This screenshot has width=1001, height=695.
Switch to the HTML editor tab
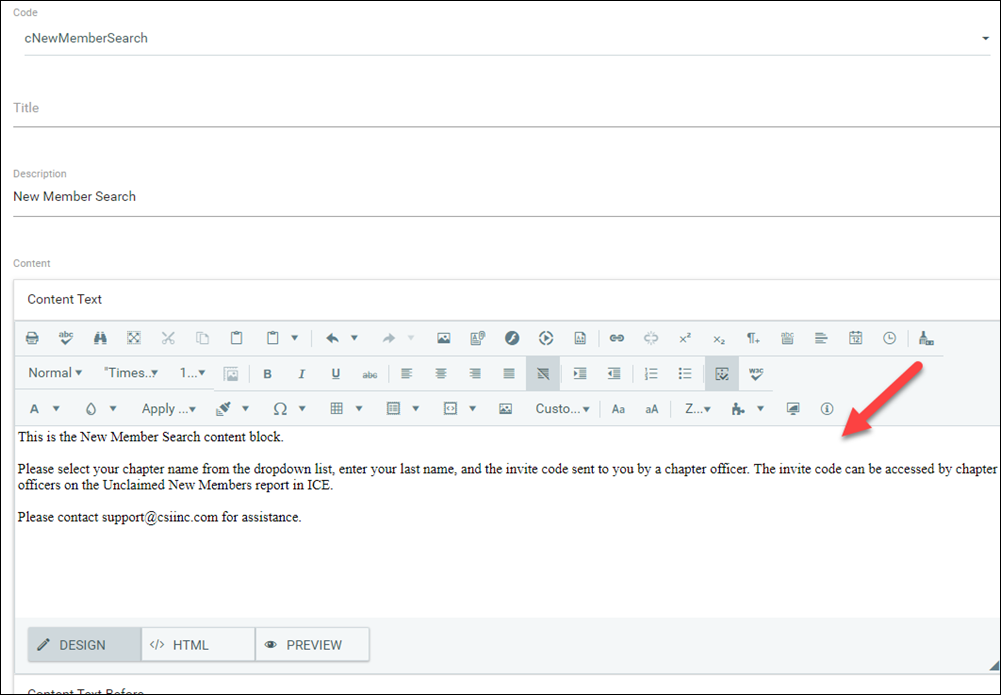[198, 645]
